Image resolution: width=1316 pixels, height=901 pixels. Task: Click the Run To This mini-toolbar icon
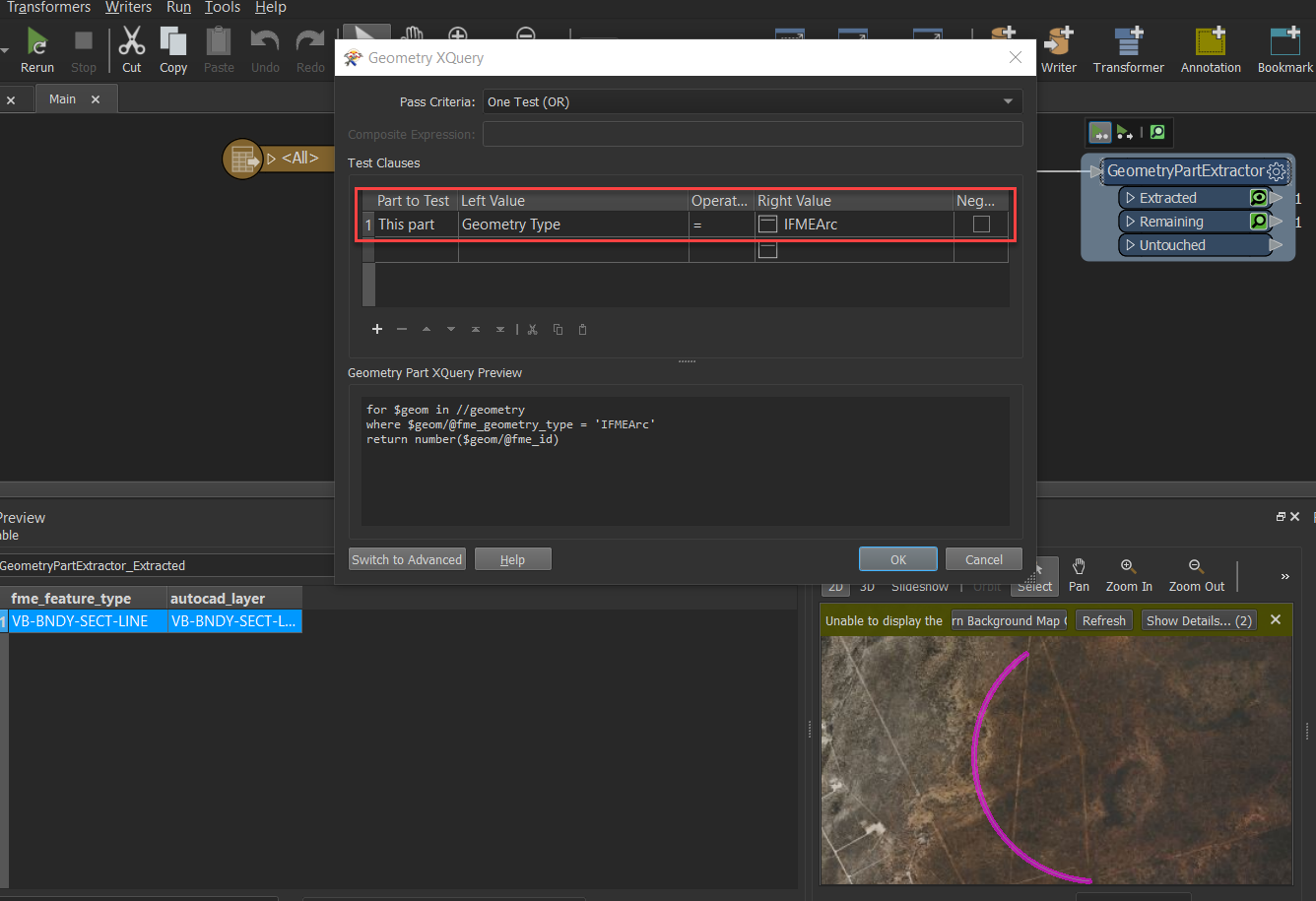click(x=1099, y=132)
